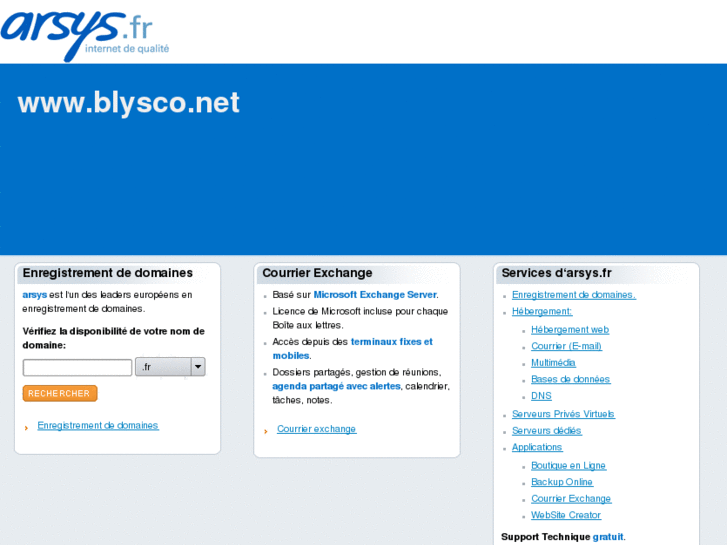Click the agenda partagé avec alertes link

tap(336, 386)
